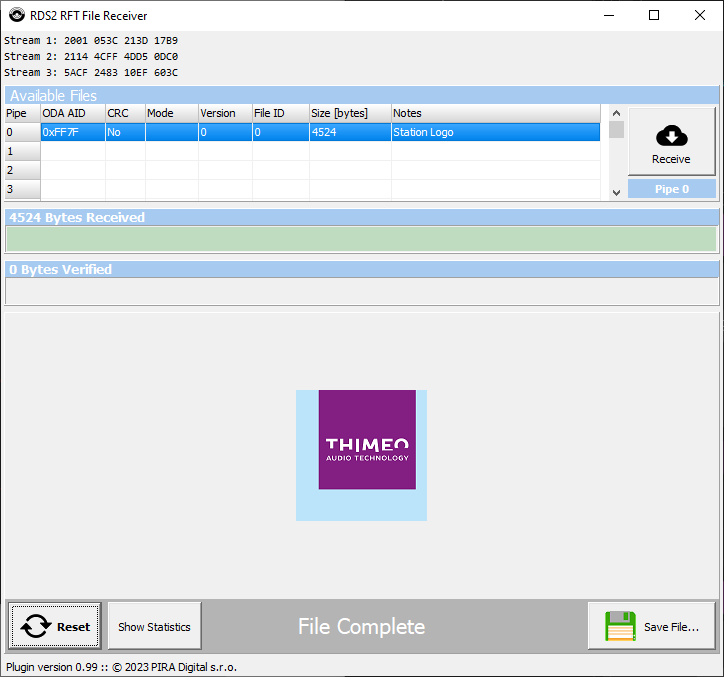Click the File Complete status text
Screen dimensions: 724x677
362,626
